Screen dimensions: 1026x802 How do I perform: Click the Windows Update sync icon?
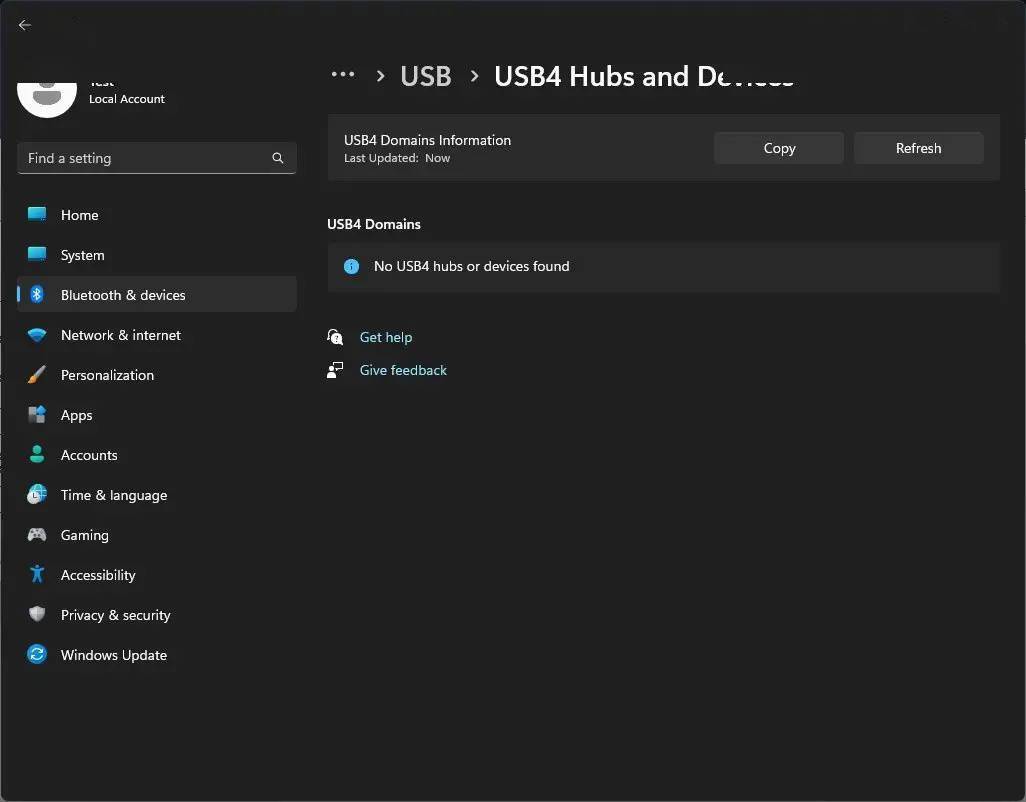click(37, 654)
